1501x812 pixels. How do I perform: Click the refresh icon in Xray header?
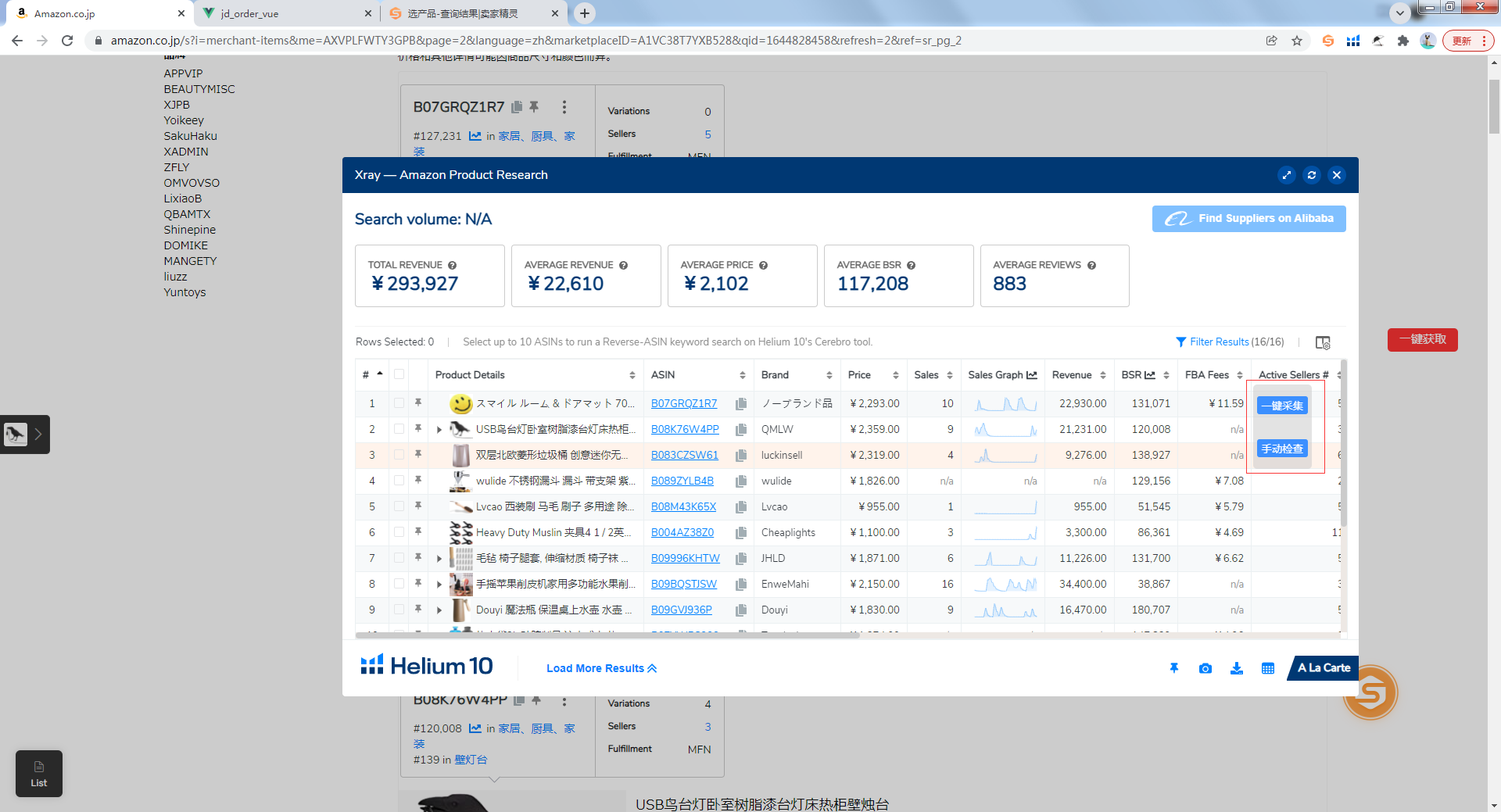[x=1312, y=175]
